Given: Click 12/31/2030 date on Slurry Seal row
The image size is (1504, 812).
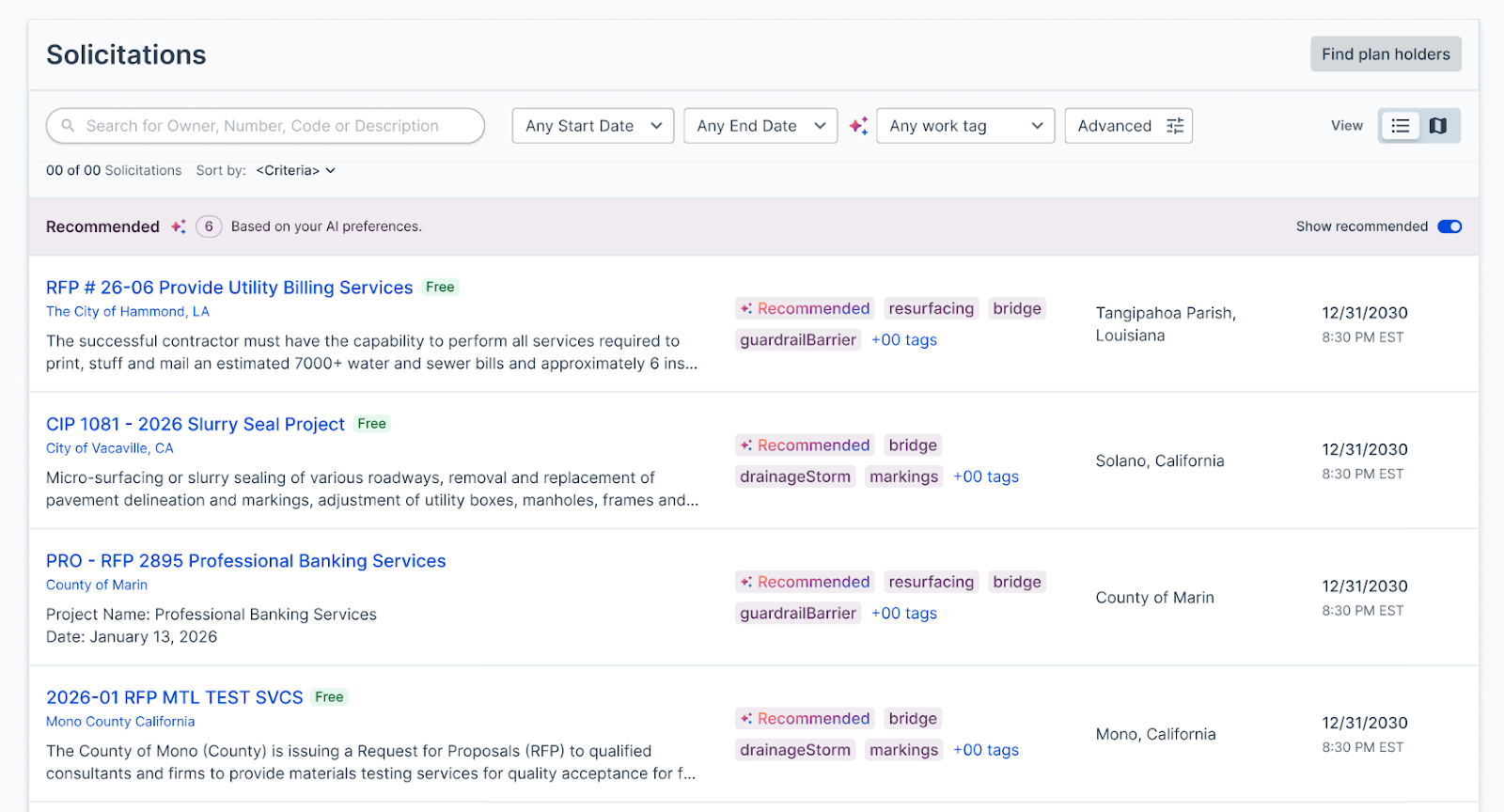Looking at the screenshot, I should [x=1365, y=449].
